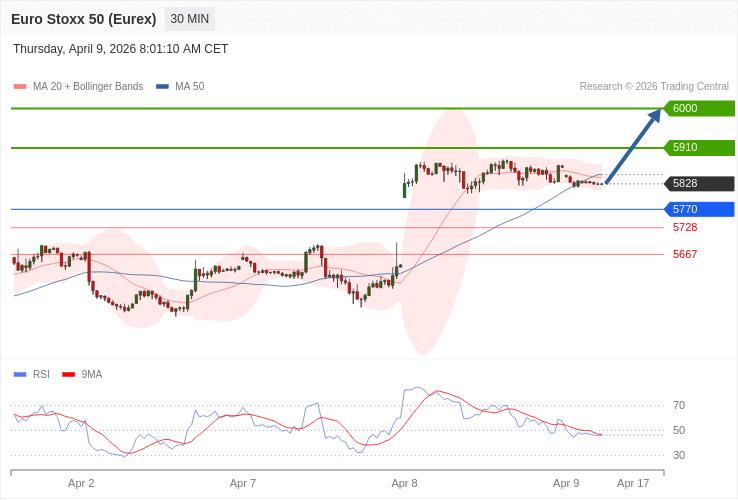Click the MA 50 blue legend swatch

coord(162,87)
